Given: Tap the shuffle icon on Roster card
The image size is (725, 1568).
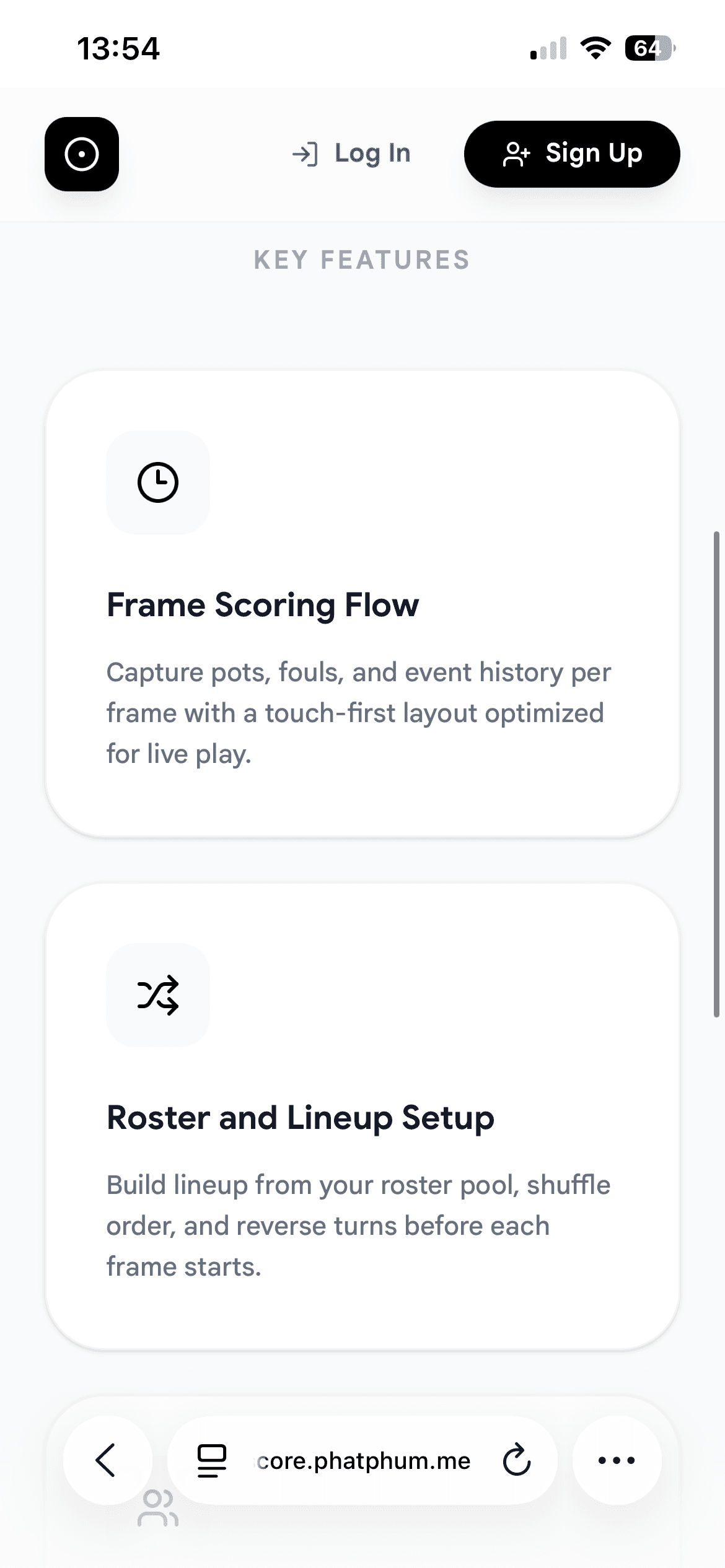Looking at the screenshot, I should click(x=158, y=995).
